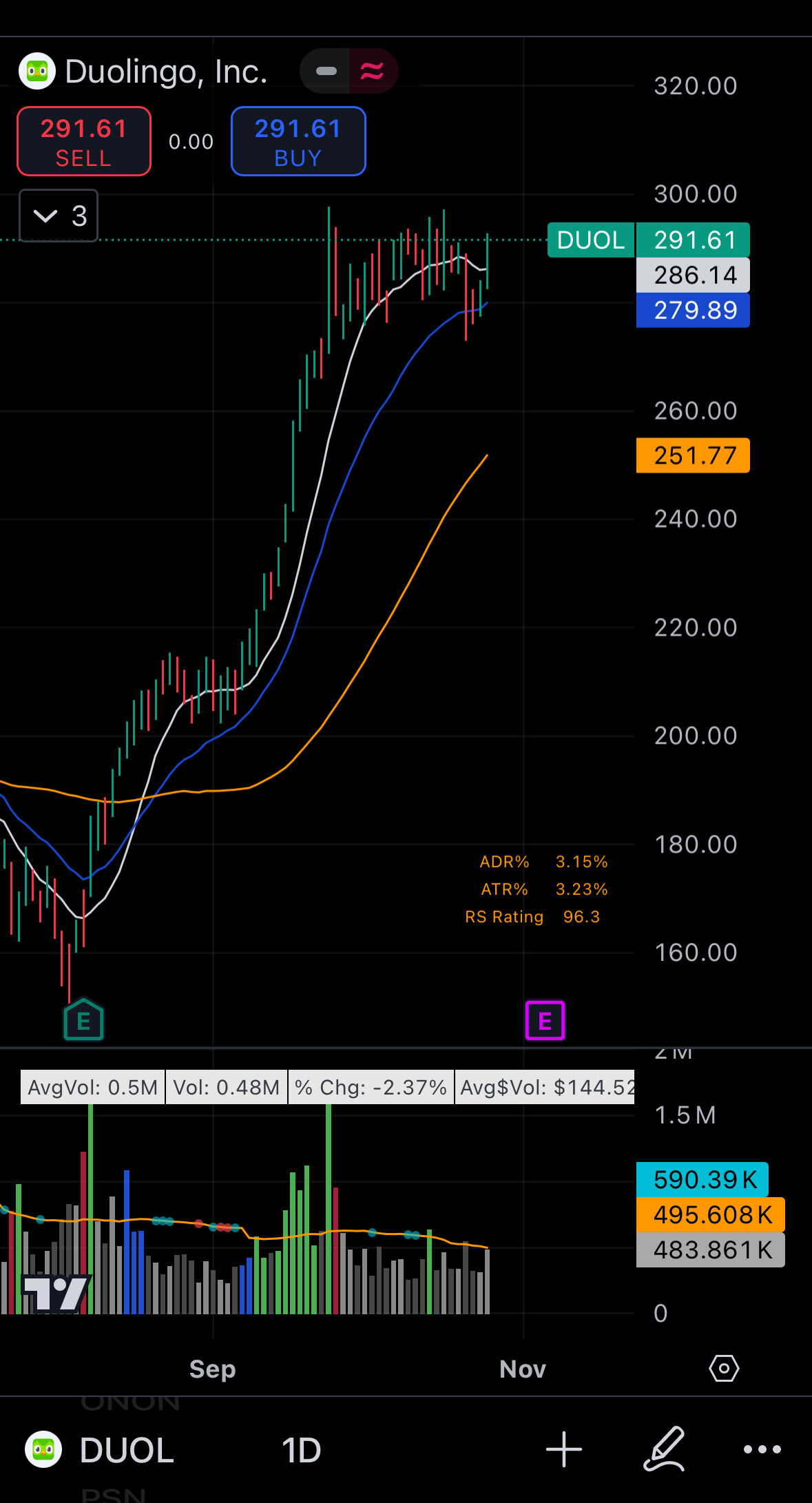Viewport: 812px width, 1503px height.
Task: Tap the 180.00 price axis level
Action: (x=696, y=844)
